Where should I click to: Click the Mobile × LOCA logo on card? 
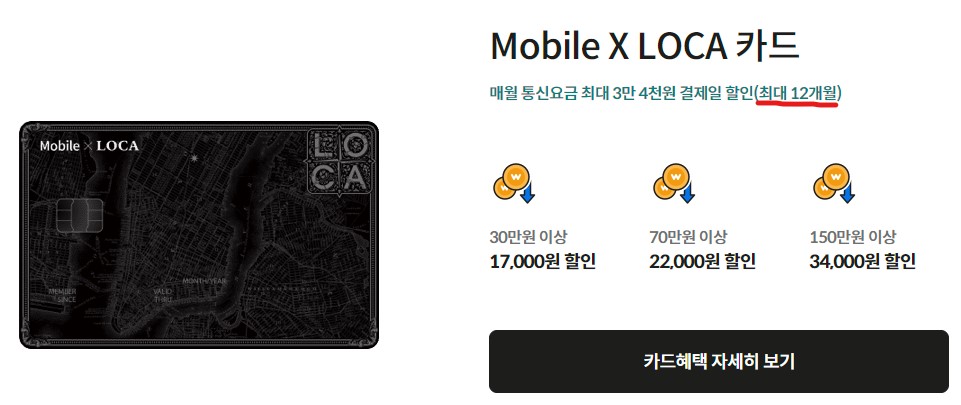click(x=89, y=146)
